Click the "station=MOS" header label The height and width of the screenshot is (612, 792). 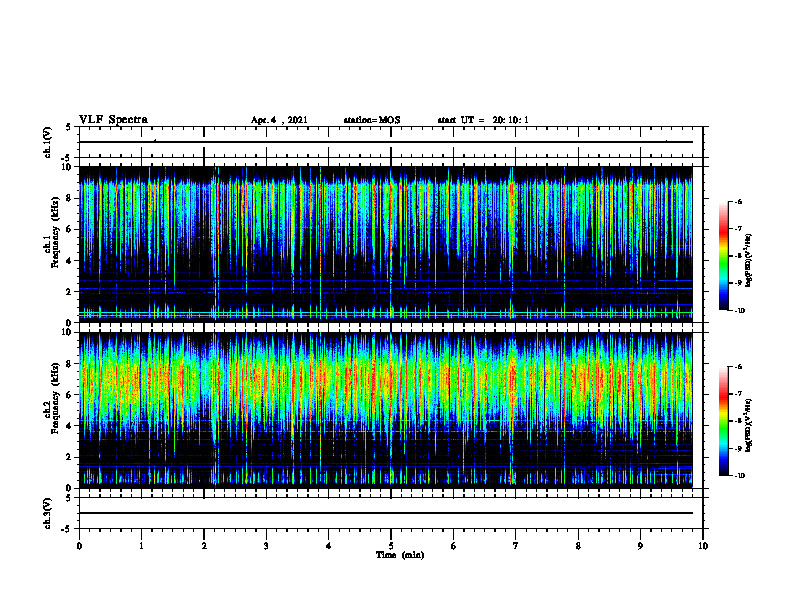pyautogui.click(x=372, y=120)
